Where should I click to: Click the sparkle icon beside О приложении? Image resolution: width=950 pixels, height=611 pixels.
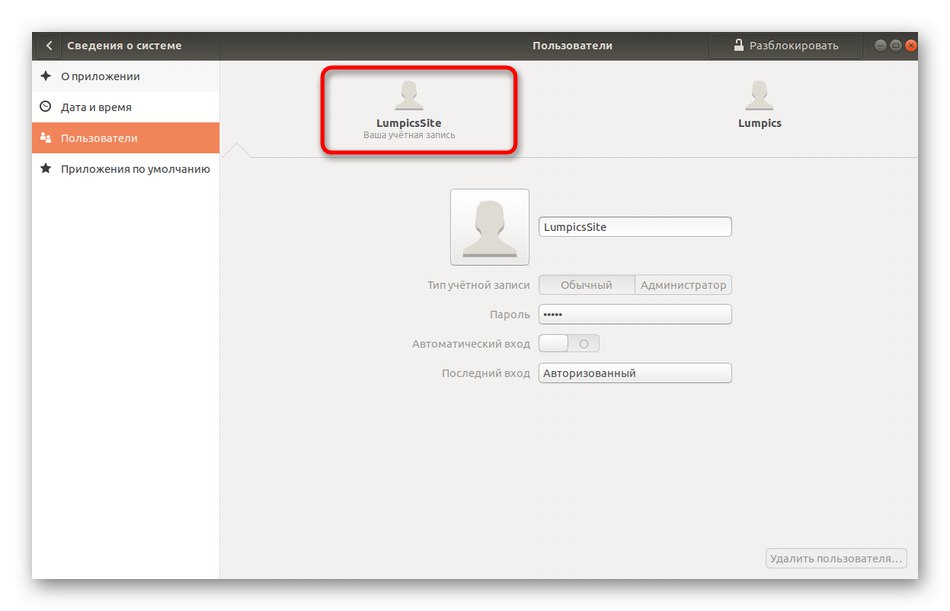click(45, 76)
